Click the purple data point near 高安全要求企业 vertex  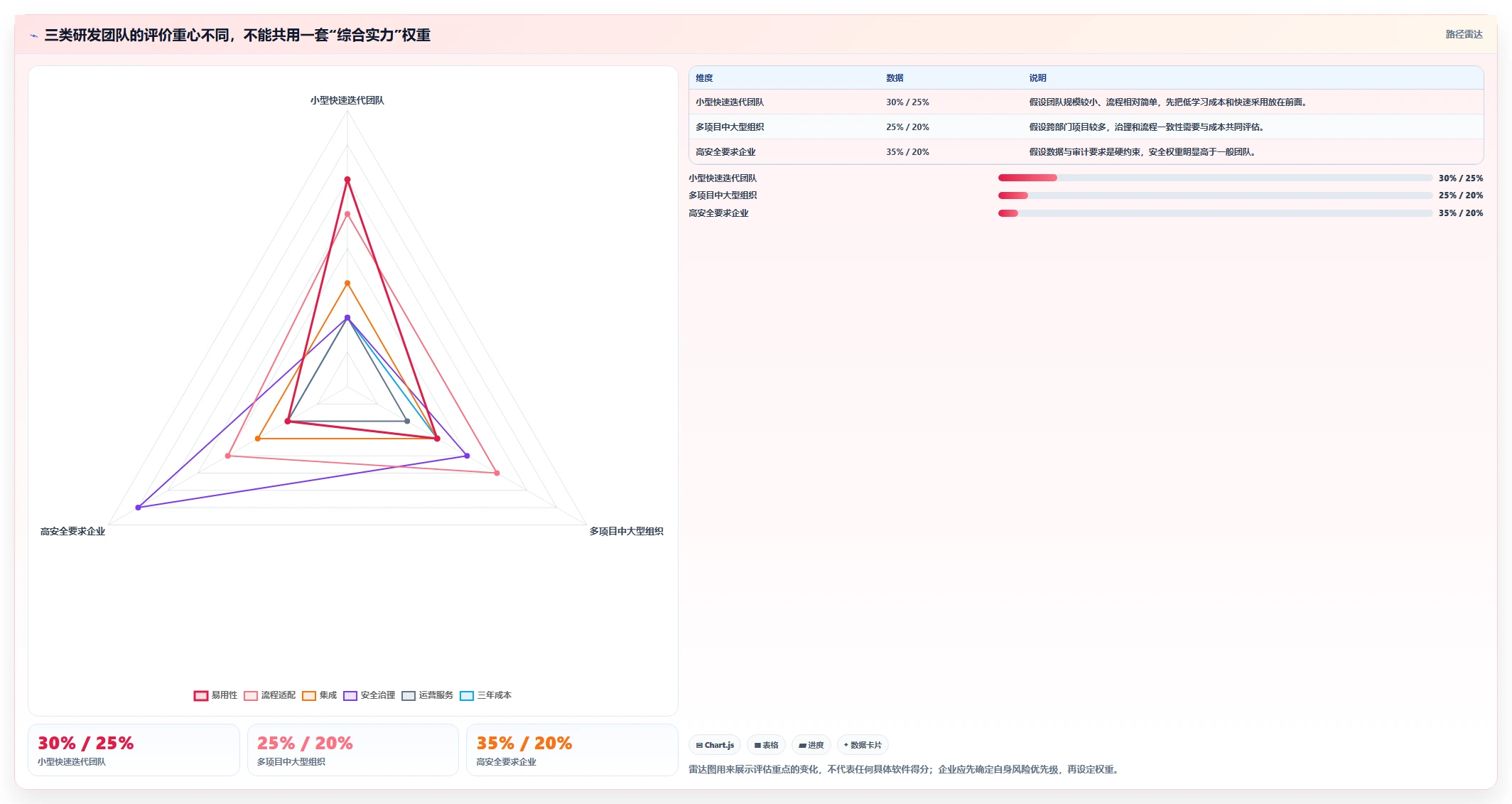[x=139, y=508]
